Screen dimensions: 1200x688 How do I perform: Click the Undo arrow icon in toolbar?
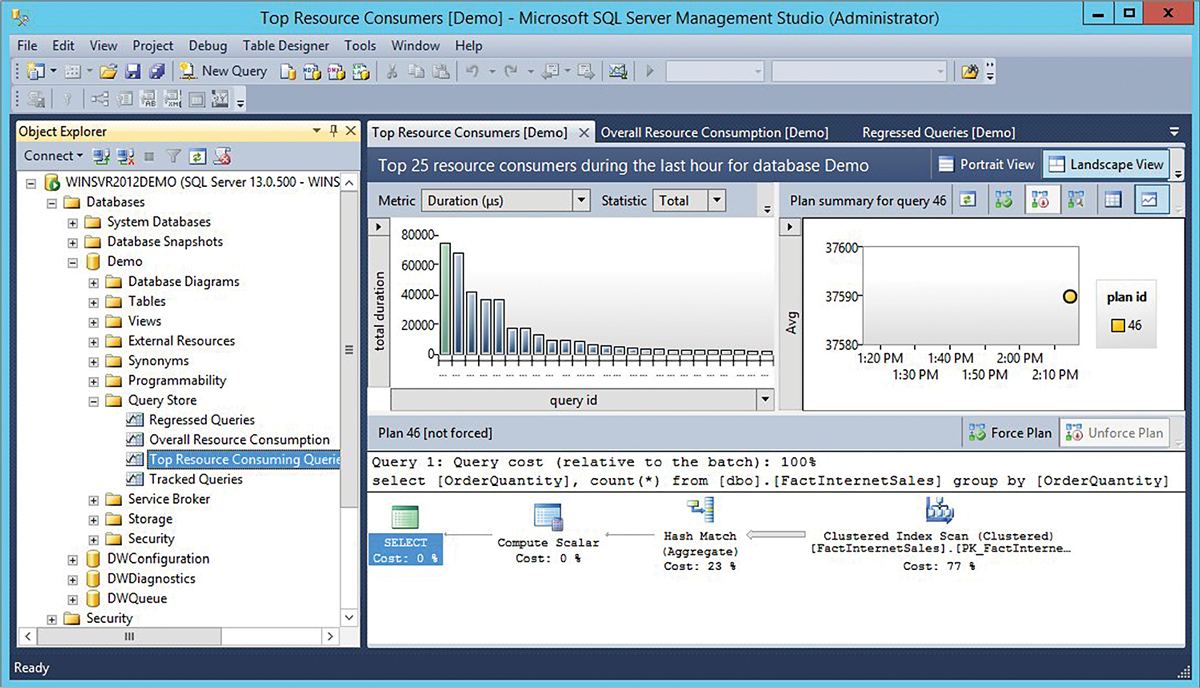(x=472, y=71)
